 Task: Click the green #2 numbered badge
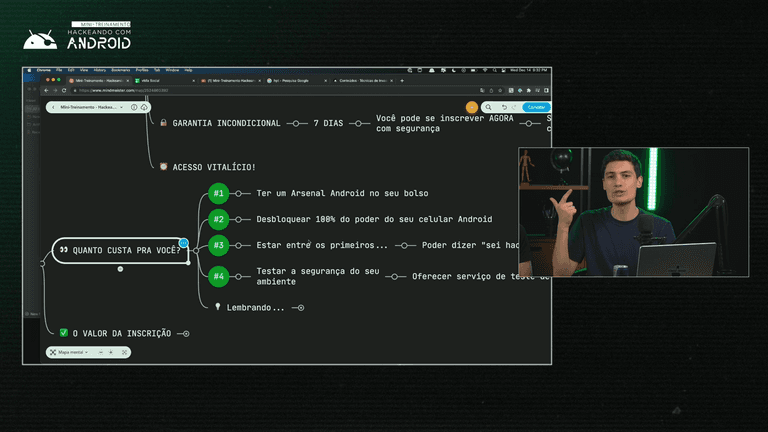pyautogui.click(x=219, y=219)
